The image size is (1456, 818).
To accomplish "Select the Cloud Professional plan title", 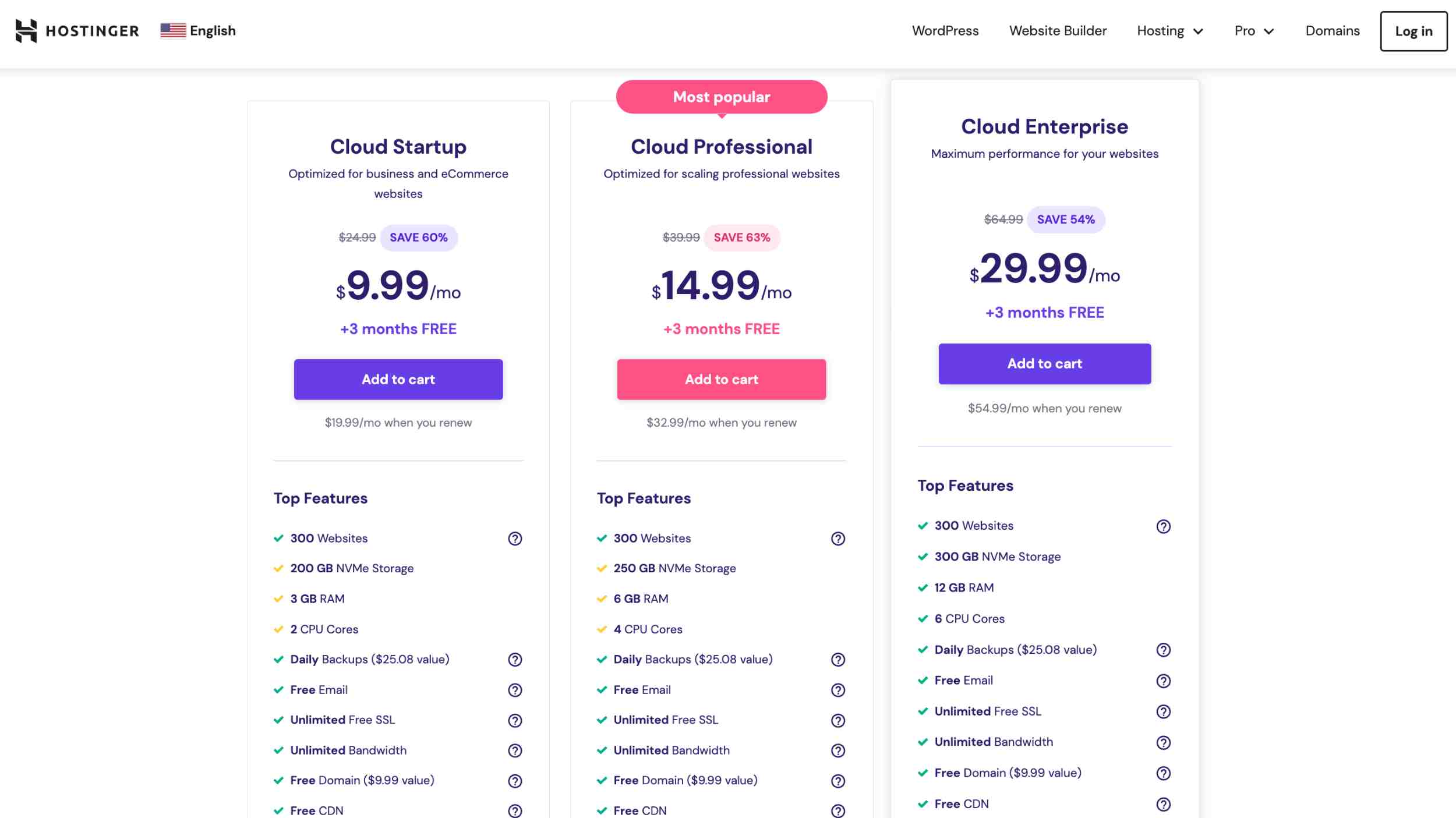I will tap(722, 147).
